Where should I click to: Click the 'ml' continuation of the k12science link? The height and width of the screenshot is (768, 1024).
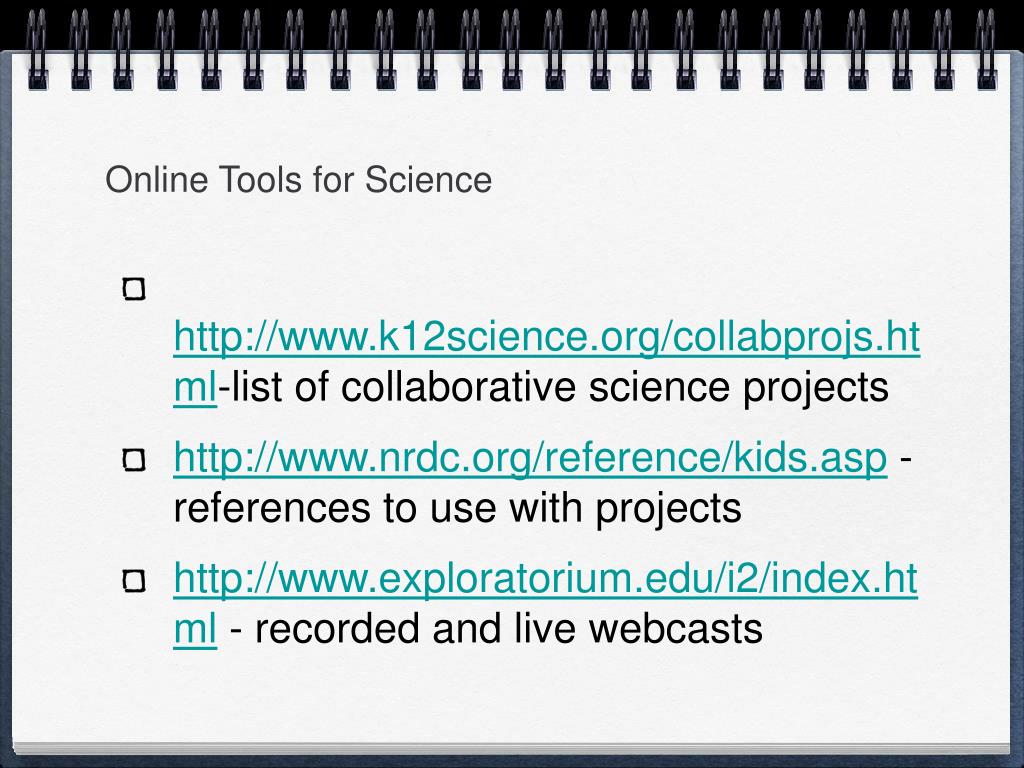pyautogui.click(x=195, y=387)
